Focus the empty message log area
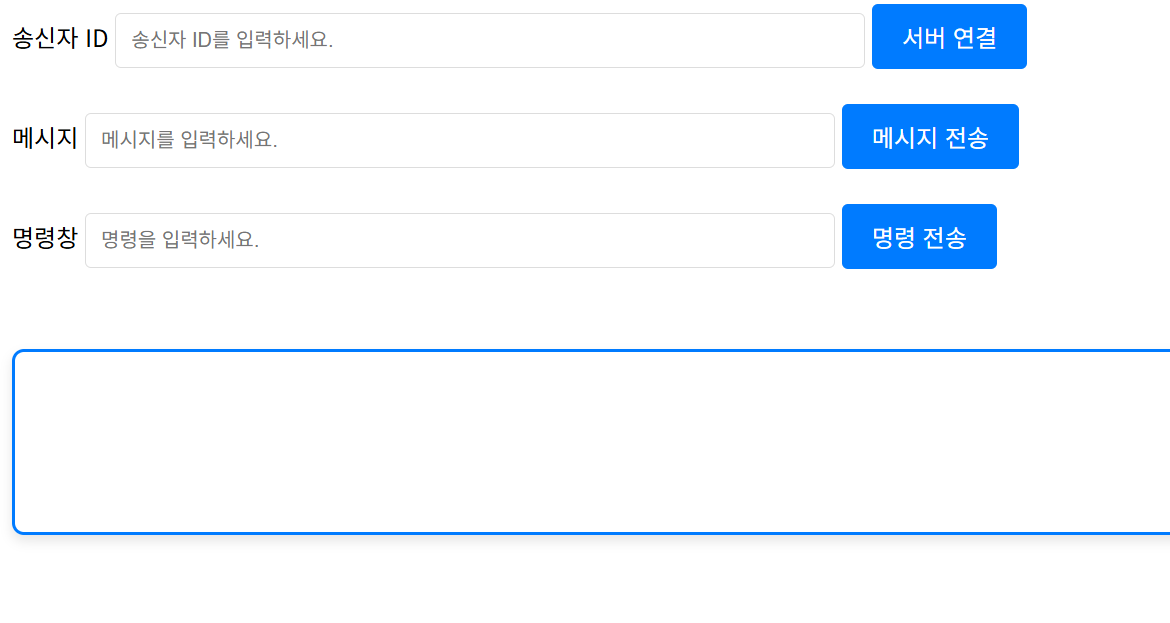The height and width of the screenshot is (623, 1170). tap(590, 442)
